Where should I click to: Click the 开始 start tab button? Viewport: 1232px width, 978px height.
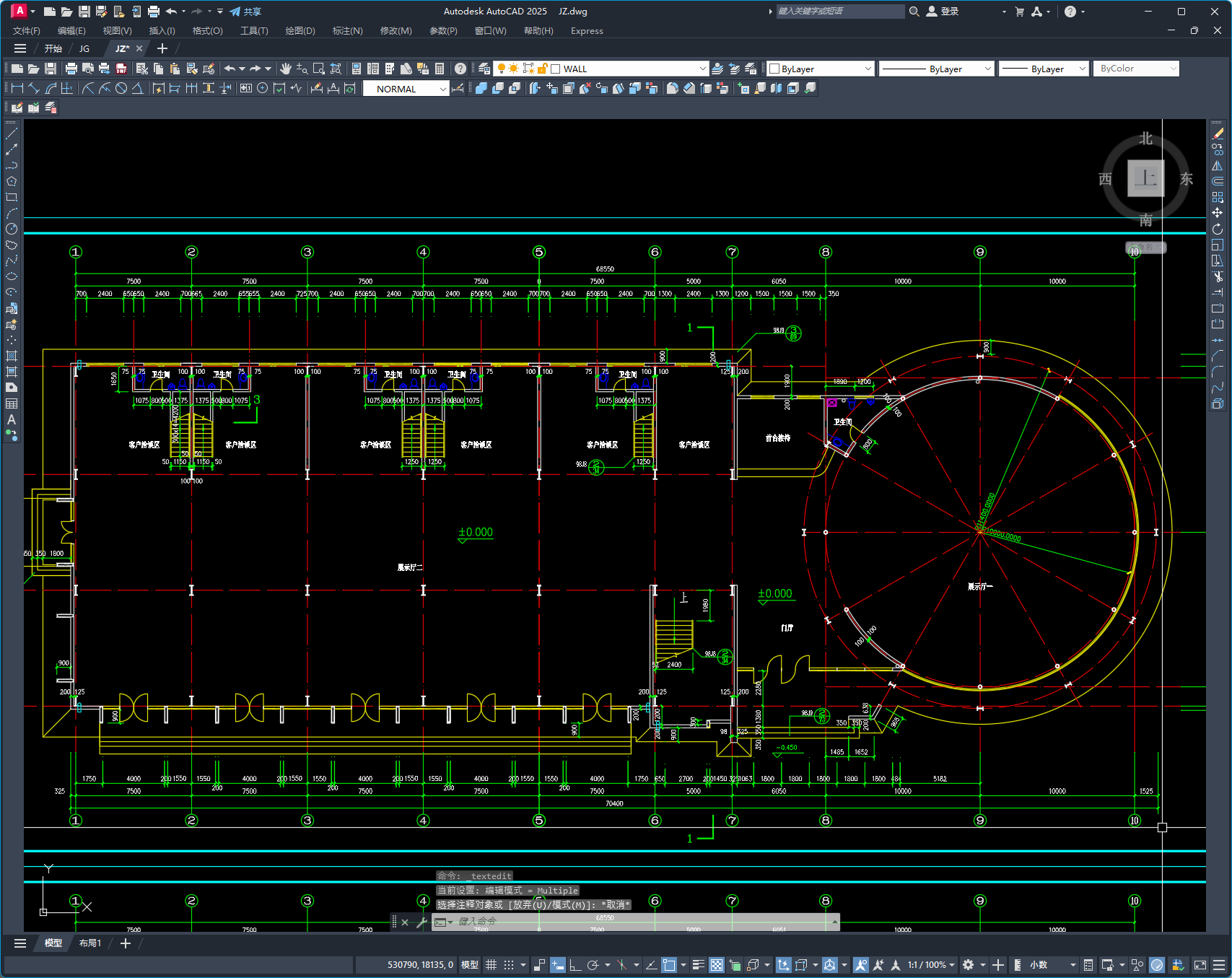tap(53, 49)
